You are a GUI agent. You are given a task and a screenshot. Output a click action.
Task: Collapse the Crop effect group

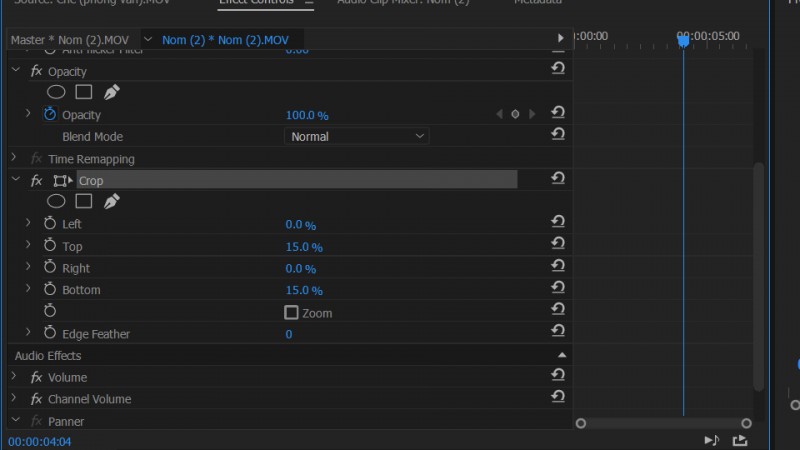coord(16,179)
